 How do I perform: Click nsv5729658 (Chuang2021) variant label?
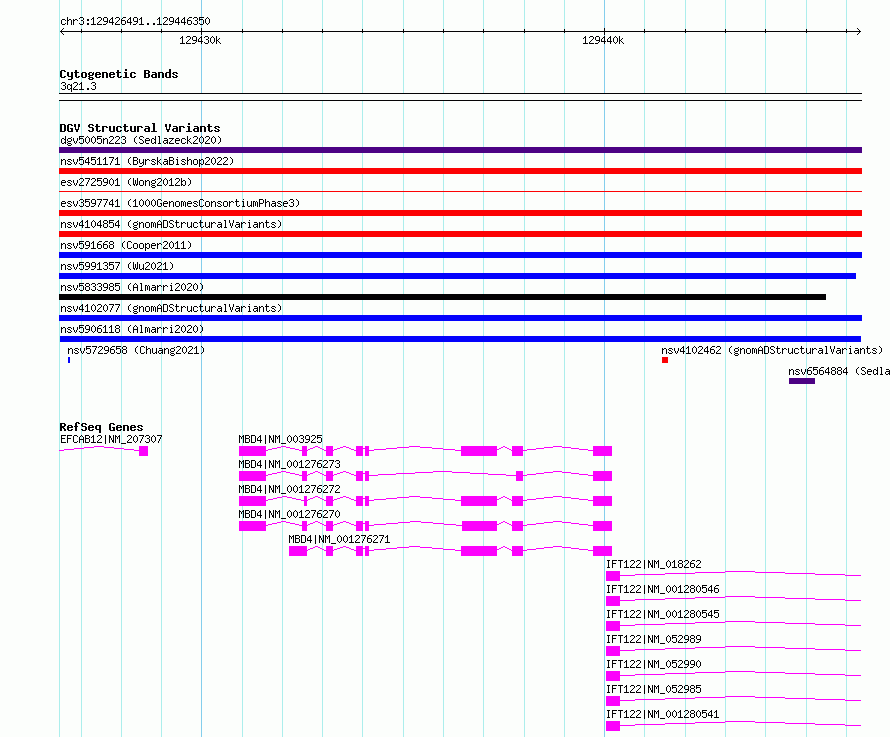pyautogui.click(x=136, y=350)
